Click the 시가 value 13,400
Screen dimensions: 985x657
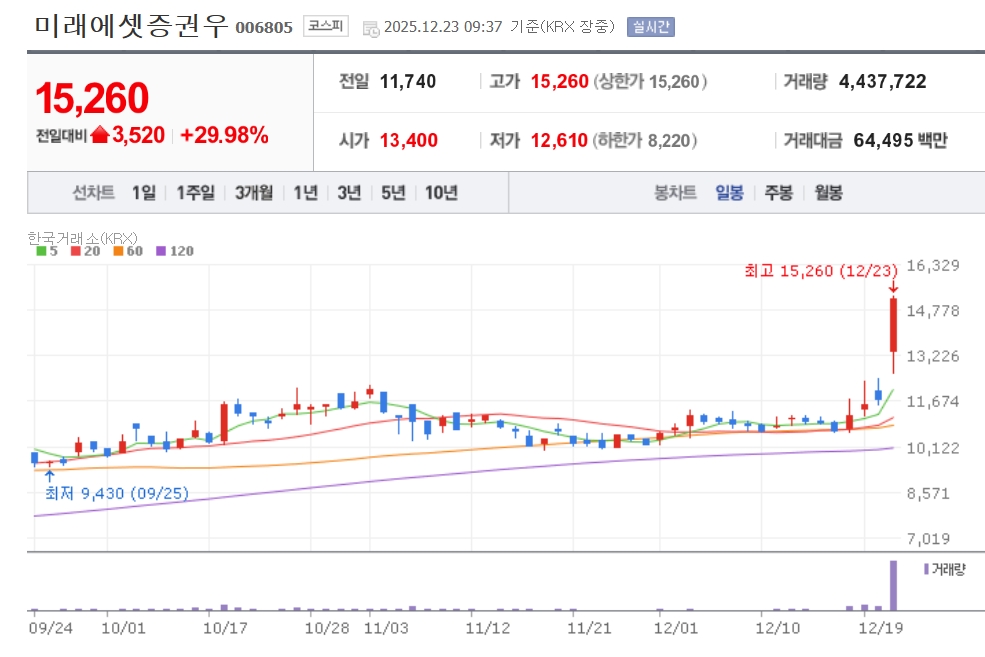click(x=408, y=140)
